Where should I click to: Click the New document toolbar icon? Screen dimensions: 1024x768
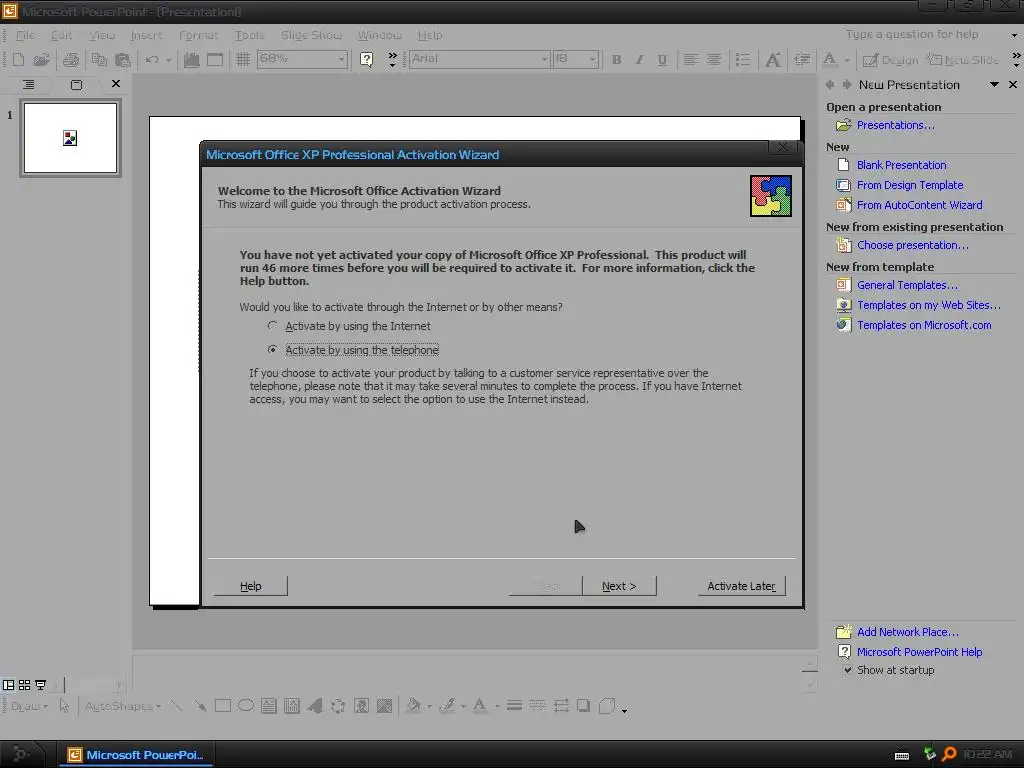[x=18, y=59]
